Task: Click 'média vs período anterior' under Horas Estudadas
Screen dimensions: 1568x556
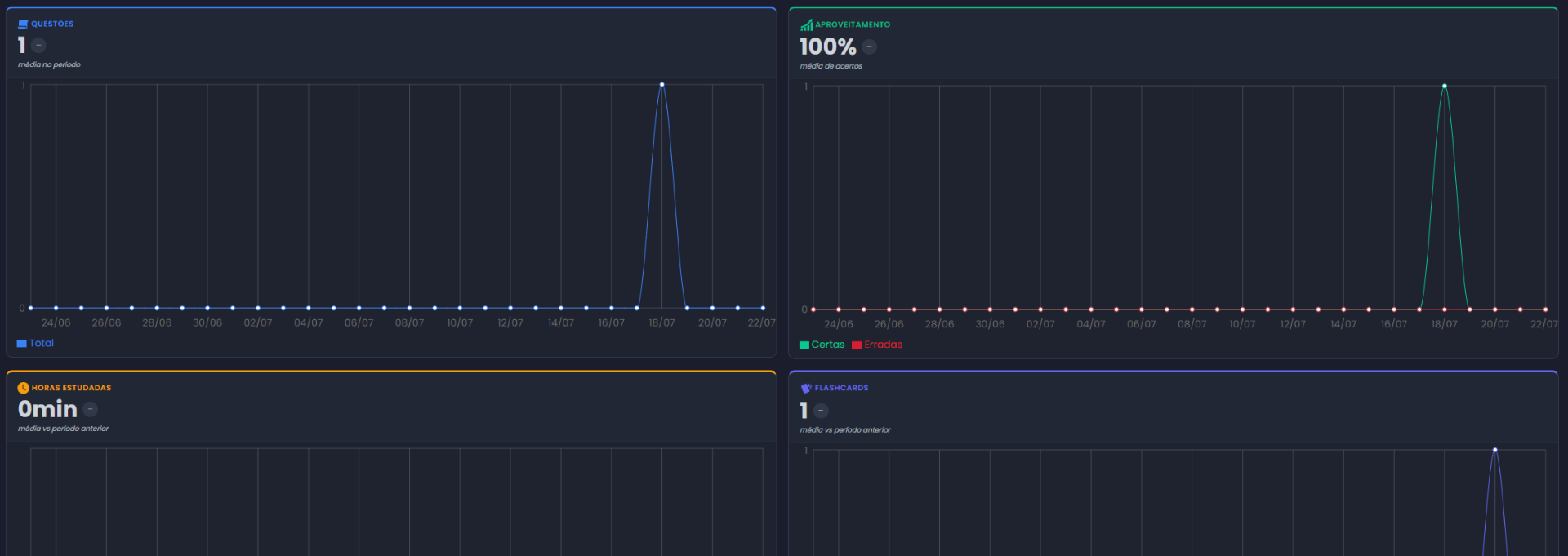Action: coord(63,429)
